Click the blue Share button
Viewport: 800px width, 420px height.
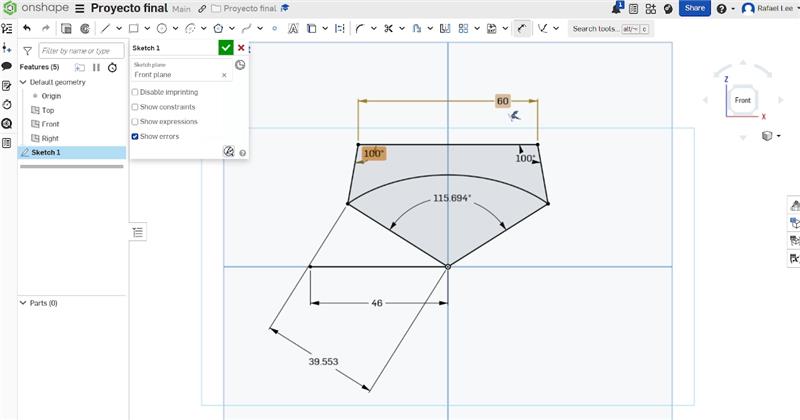pos(694,8)
